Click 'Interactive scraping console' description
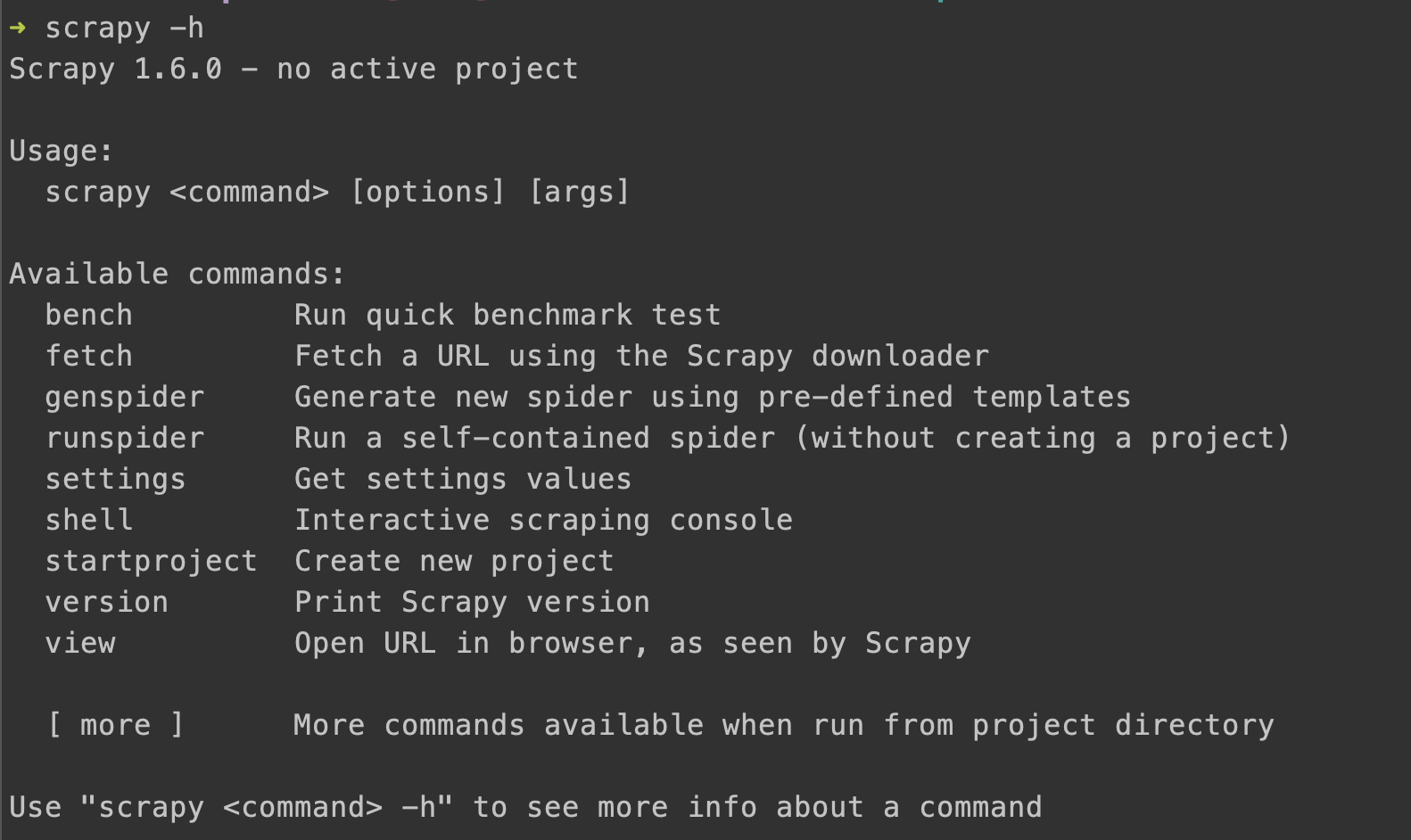Viewport: 1411px width, 840px height. click(543, 520)
